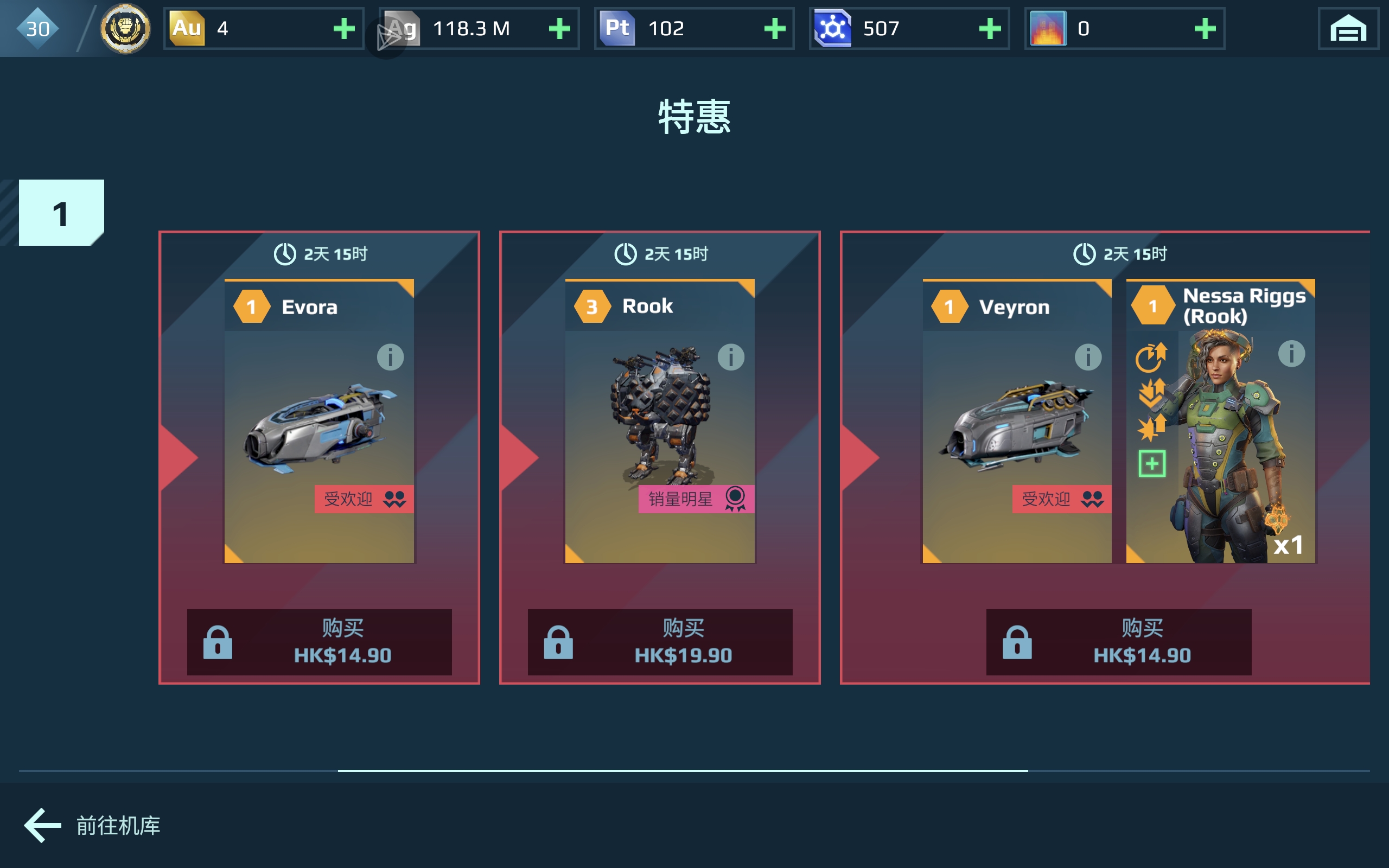Click the level 30 badge
The image size is (1389, 868).
pyautogui.click(x=38, y=29)
